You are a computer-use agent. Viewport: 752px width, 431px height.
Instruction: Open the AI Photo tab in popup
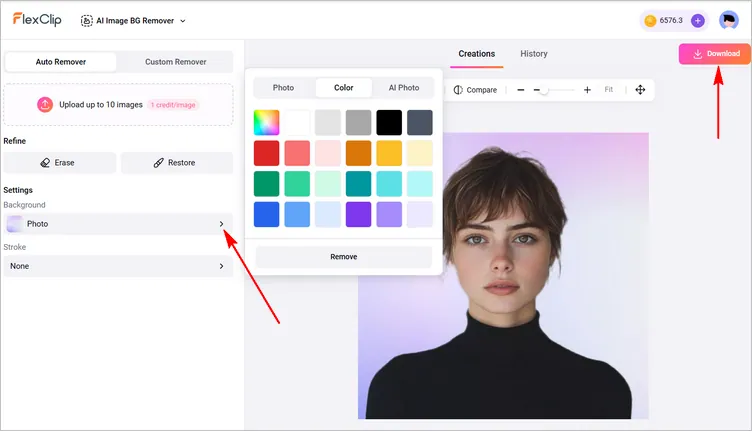point(404,88)
